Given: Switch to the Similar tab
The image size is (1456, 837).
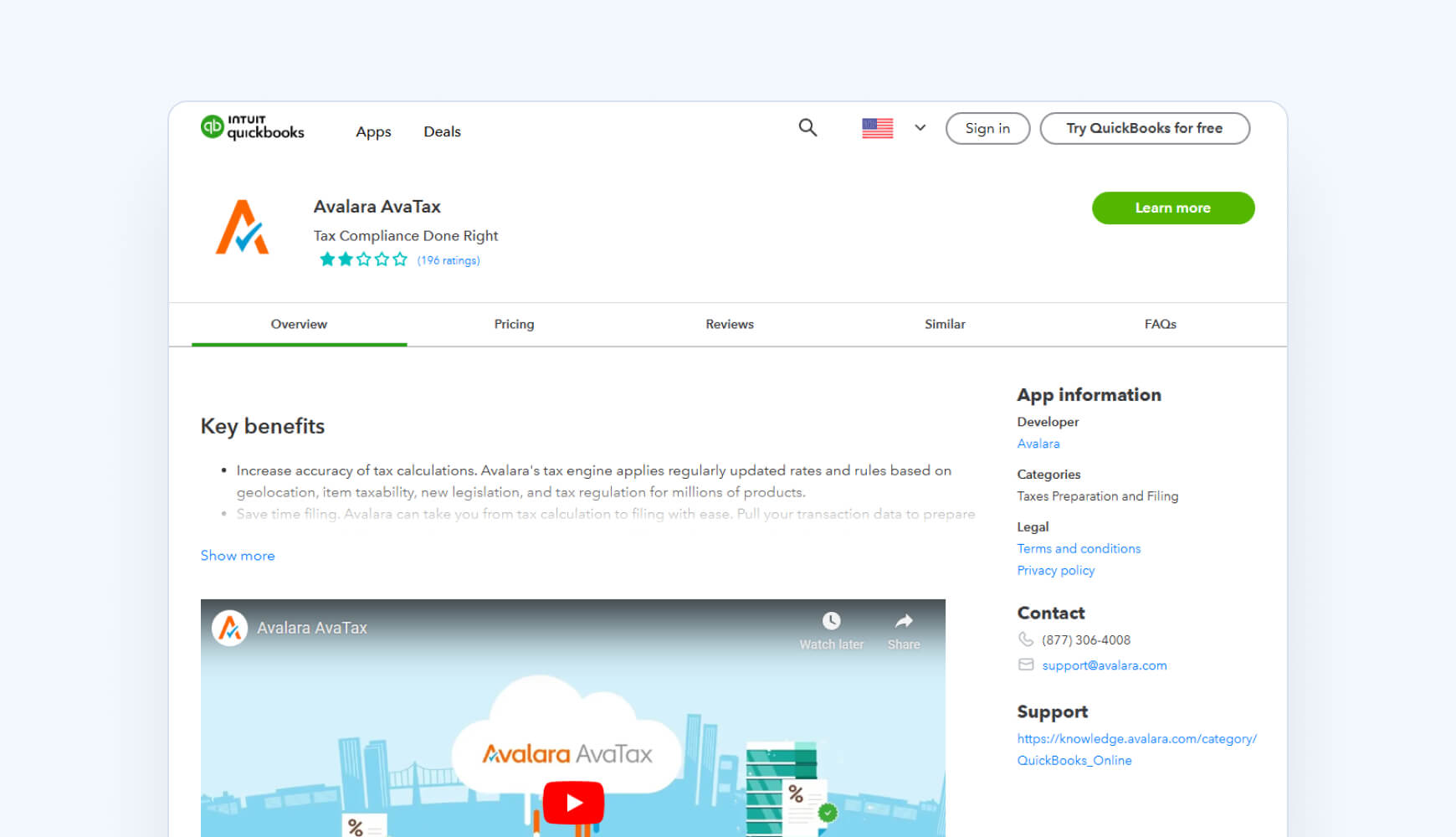Looking at the screenshot, I should coord(945,324).
